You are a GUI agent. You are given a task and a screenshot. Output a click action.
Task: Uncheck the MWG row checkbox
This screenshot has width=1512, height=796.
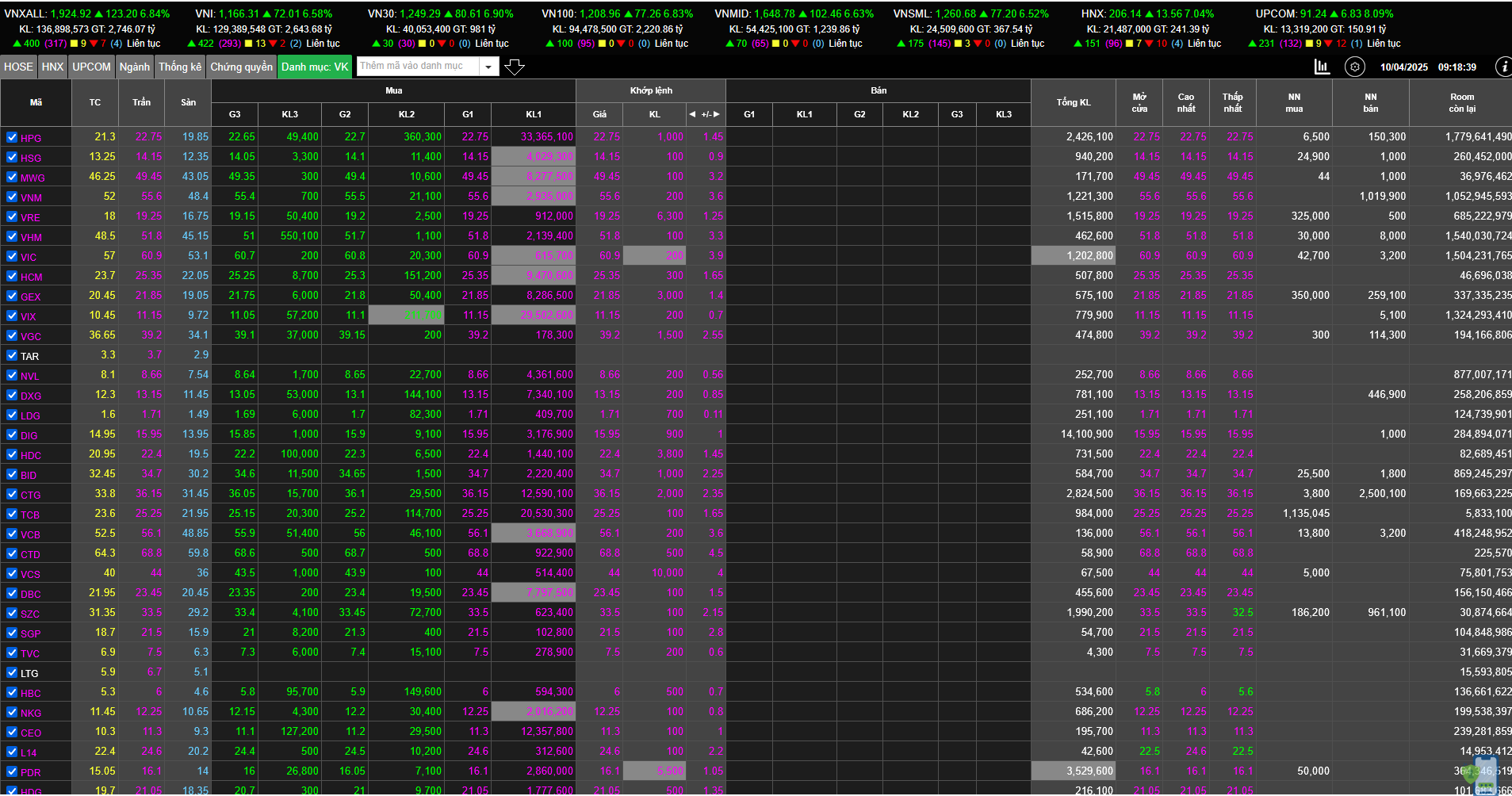[12, 177]
